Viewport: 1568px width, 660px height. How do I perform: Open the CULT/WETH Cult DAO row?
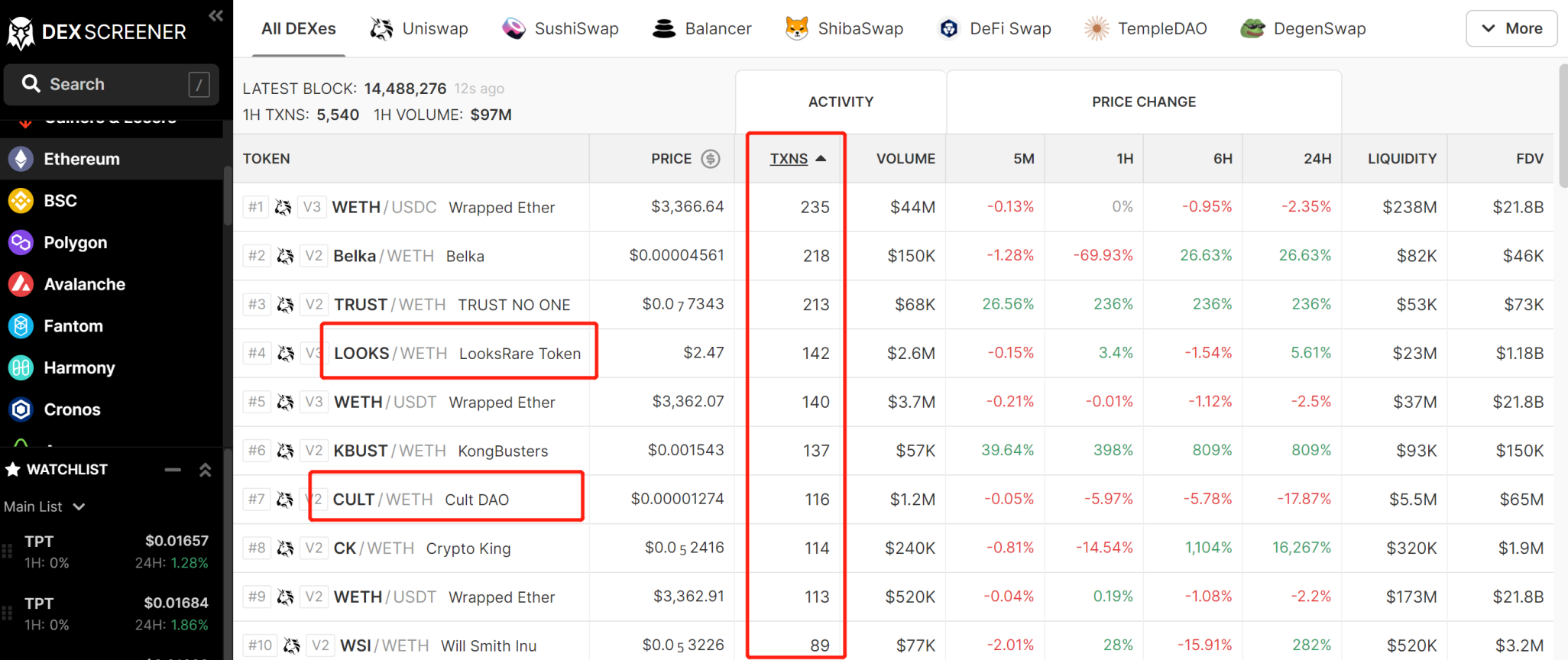point(893,500)
